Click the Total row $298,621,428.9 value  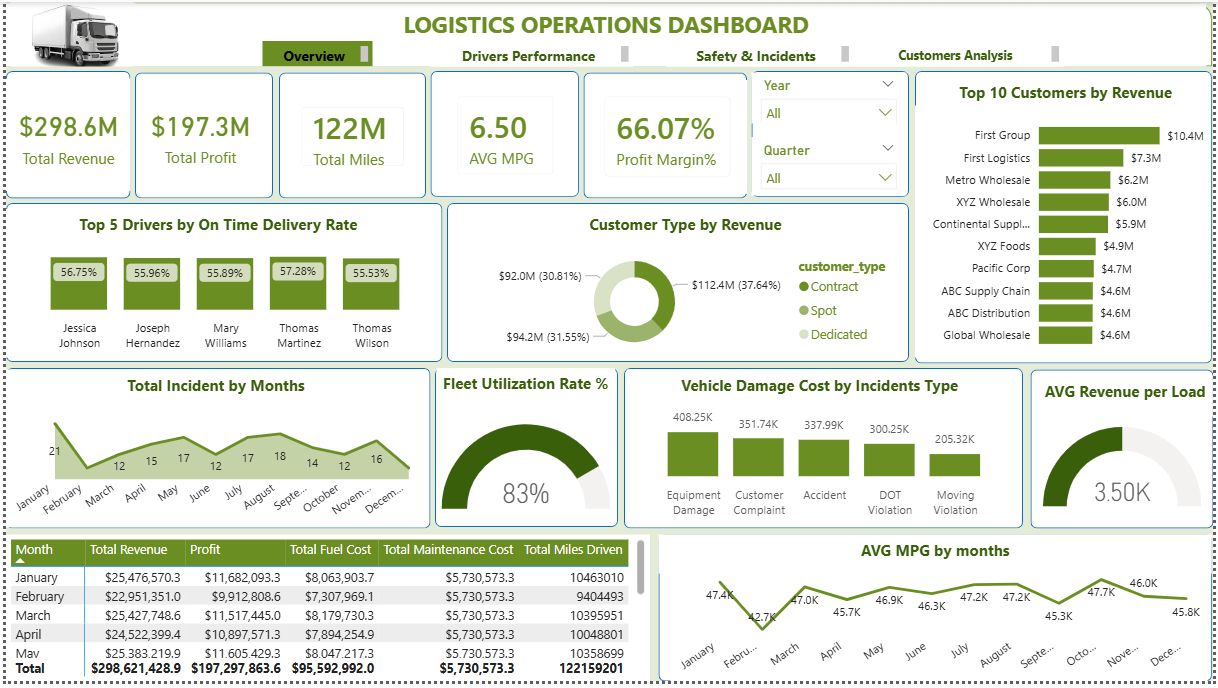135,668
